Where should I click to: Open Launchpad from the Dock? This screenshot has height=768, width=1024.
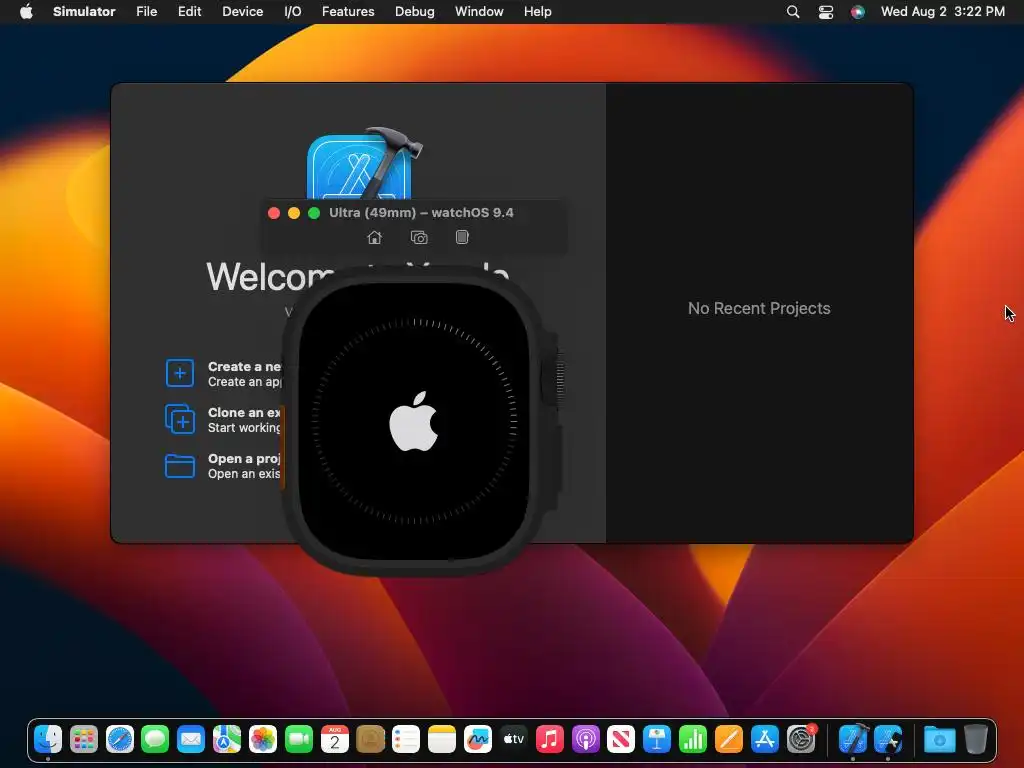pos(84,739)
